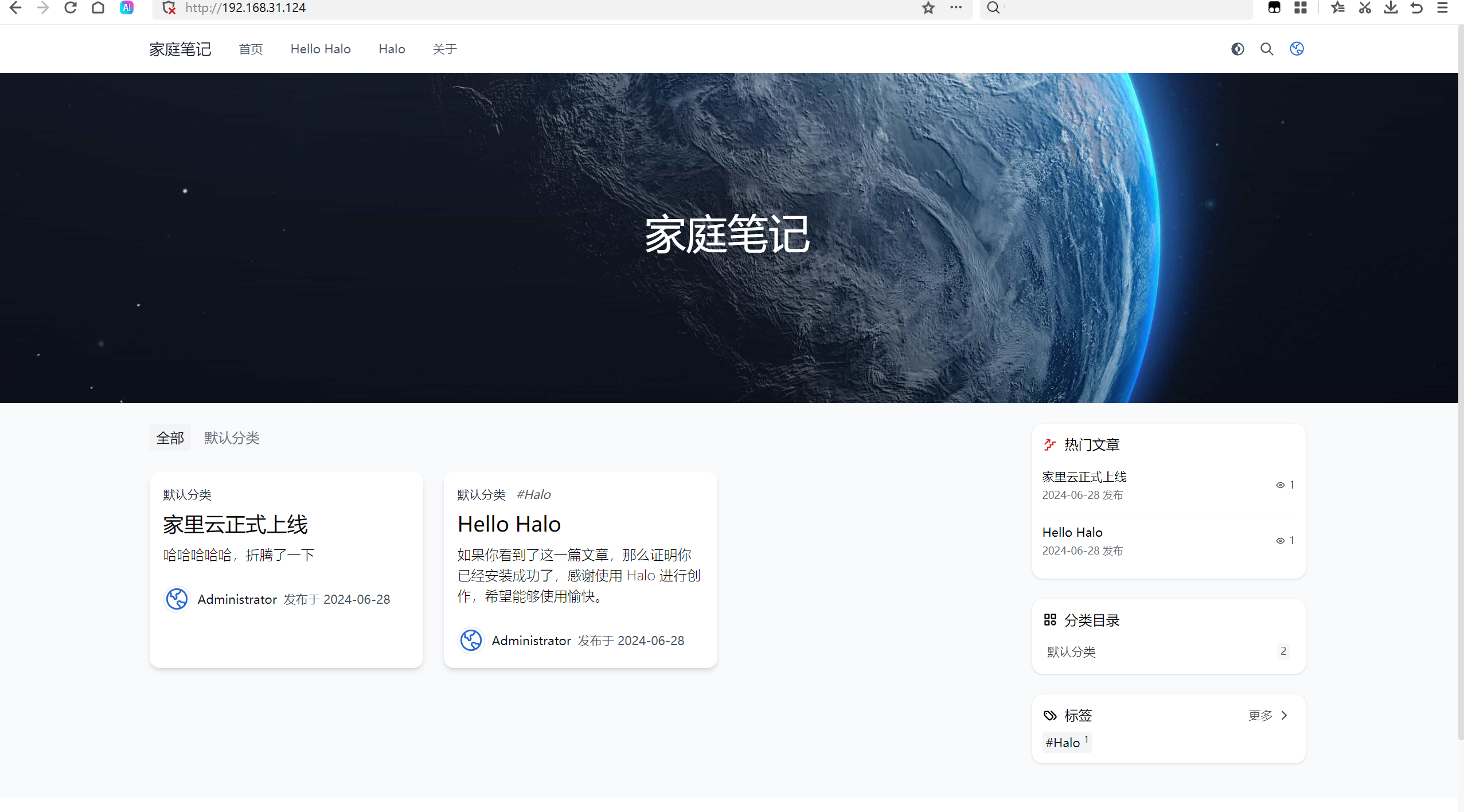The height and width of the screenshot is (812, 1464).
Task: Open the browser hamburger menu
Action: click(1443, 7)
